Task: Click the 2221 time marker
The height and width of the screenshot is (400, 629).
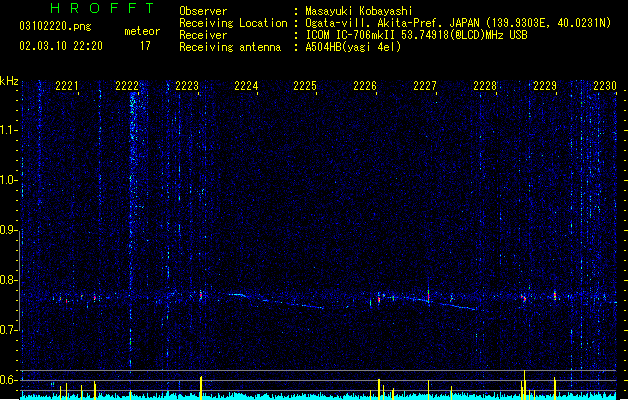Action: 67,86
